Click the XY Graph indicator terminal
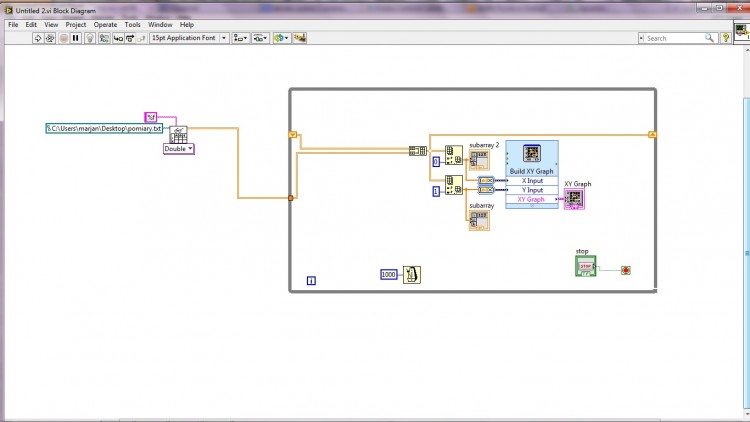 point(574,199)
